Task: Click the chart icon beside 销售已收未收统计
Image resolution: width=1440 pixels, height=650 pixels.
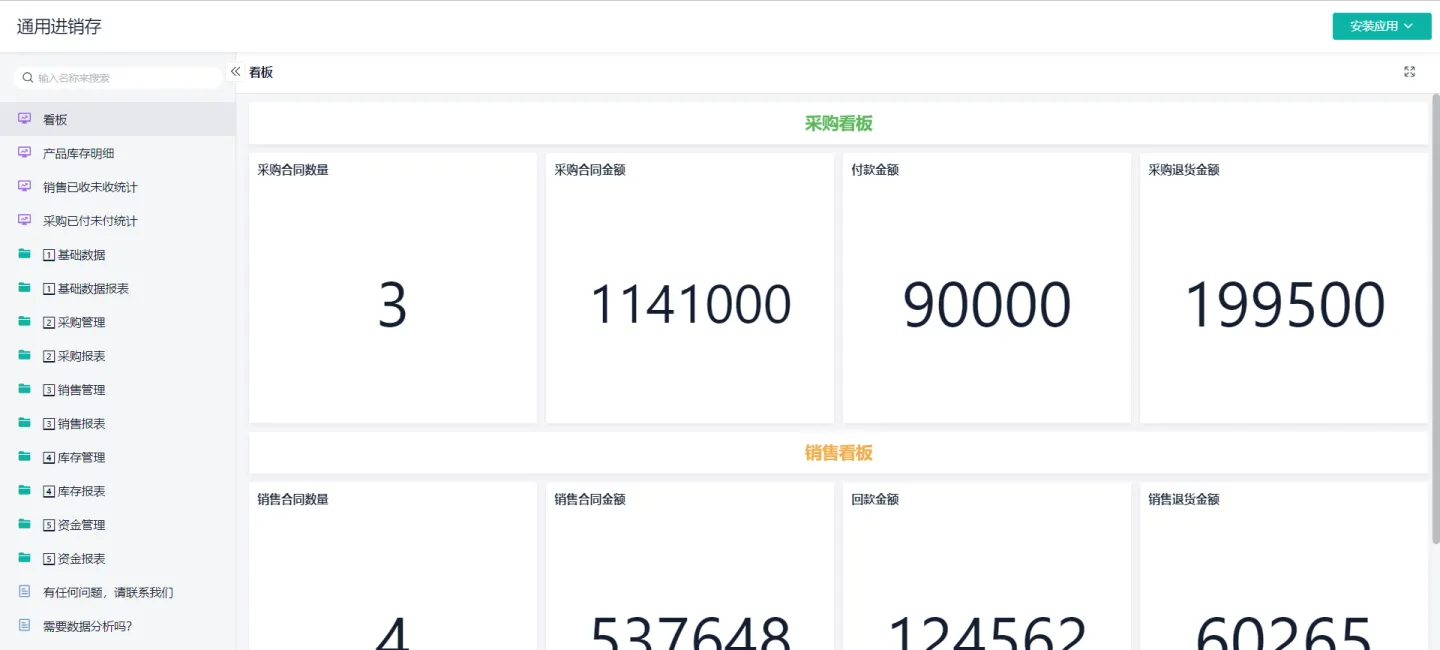Action: coord(25,187)
